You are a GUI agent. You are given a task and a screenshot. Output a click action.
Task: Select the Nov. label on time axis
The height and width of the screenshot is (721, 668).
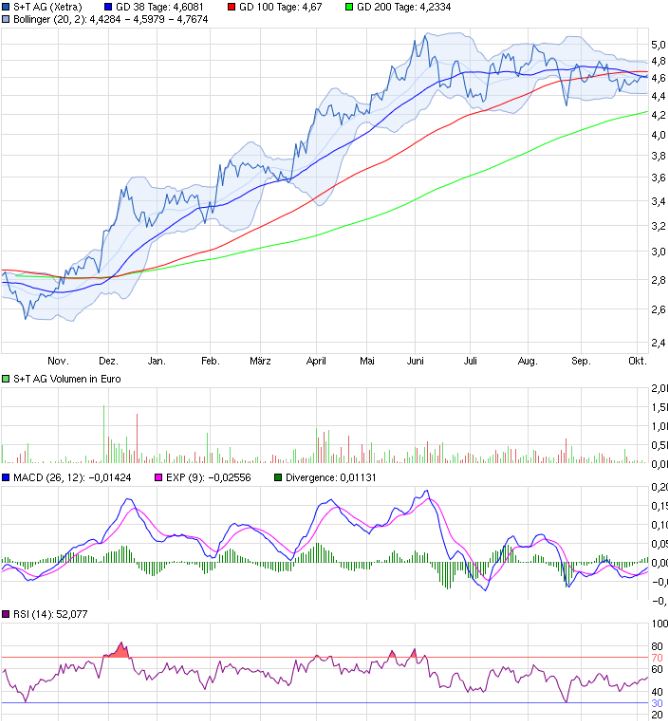tap(57, 360)
